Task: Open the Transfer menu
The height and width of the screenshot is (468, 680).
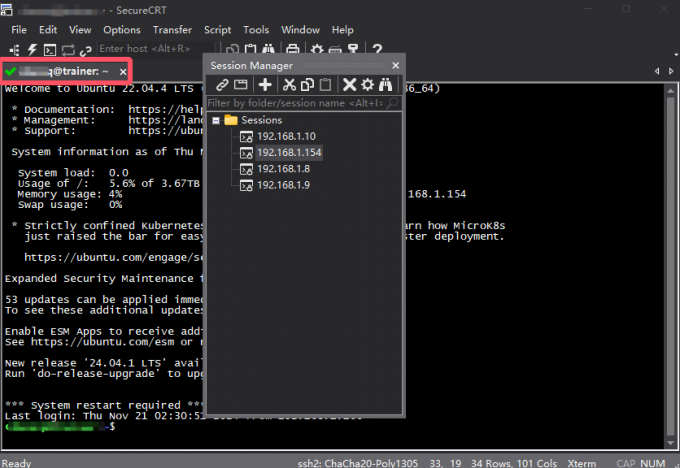Action: pos(172,30)
